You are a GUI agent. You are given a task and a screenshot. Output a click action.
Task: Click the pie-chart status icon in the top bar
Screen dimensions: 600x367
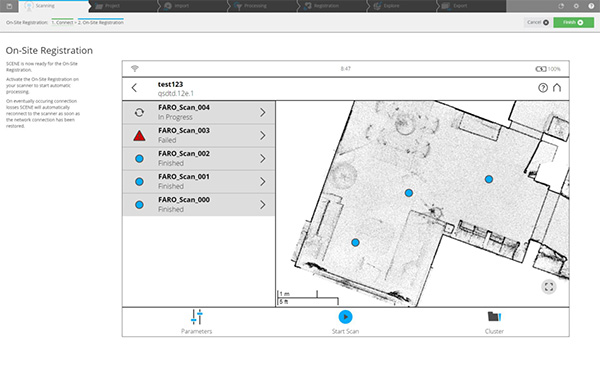pos(561,6)
